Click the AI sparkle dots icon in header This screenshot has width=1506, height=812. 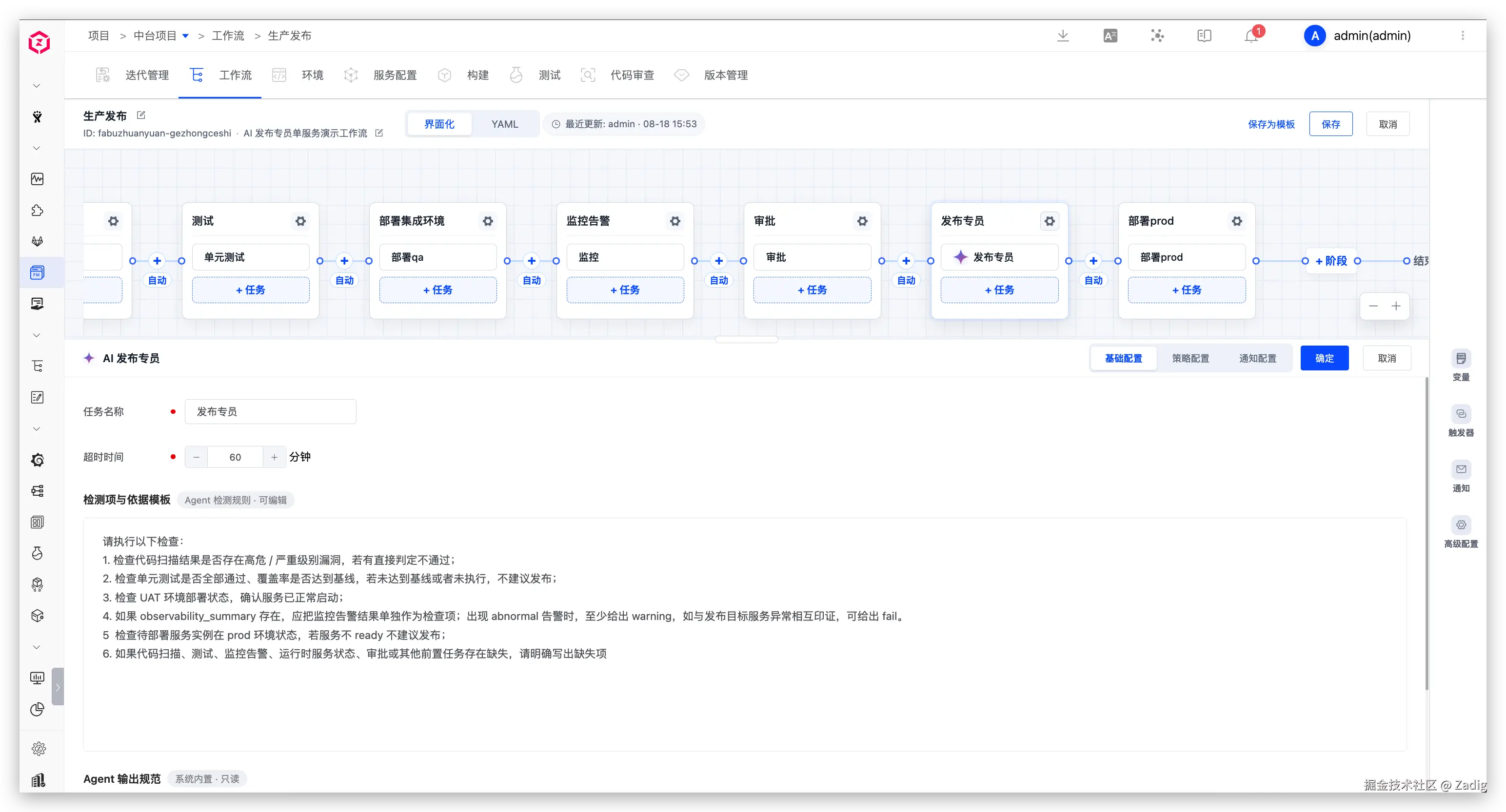click(x=1157, y=36)
